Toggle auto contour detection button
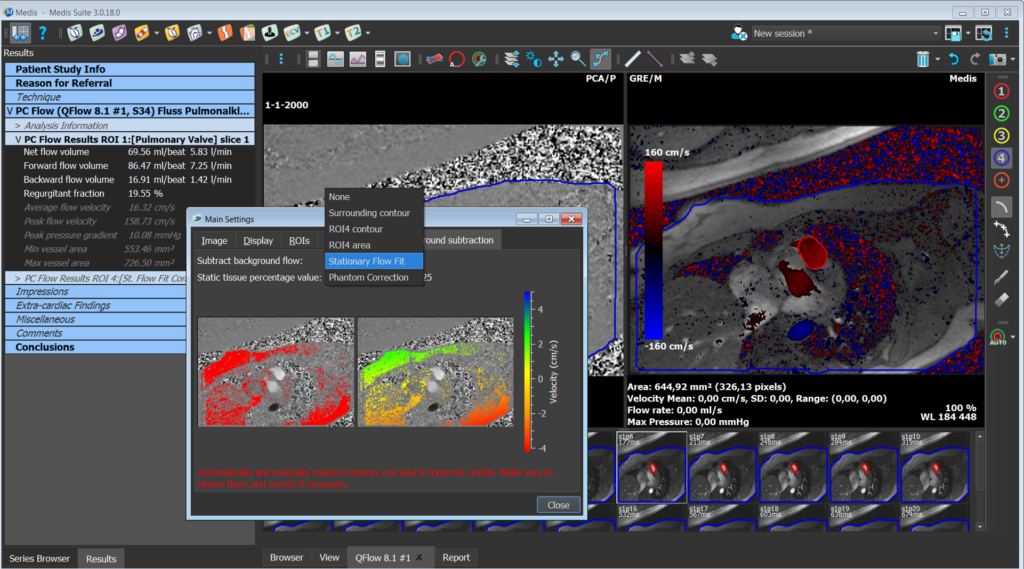This screenshot has width=1024, height=569. point(998,337)
